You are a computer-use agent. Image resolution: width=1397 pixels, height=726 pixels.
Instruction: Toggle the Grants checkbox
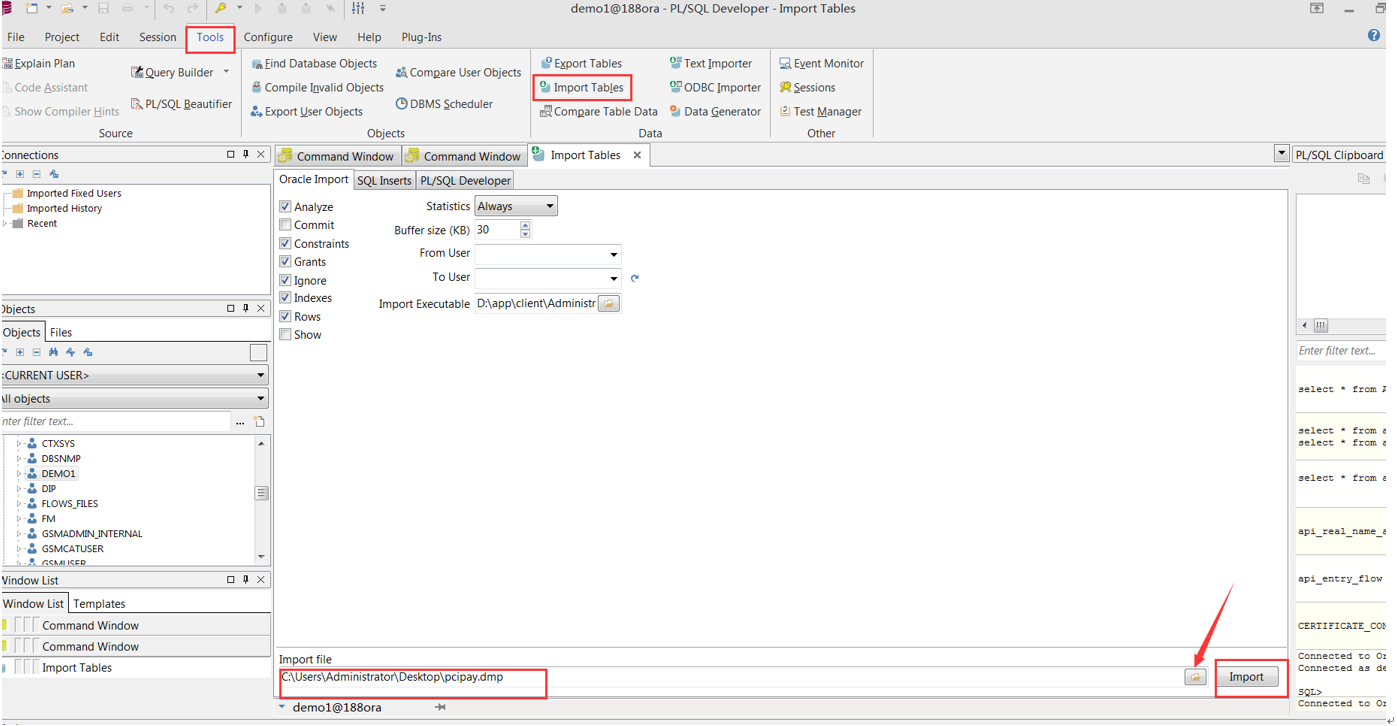point(285,261)
